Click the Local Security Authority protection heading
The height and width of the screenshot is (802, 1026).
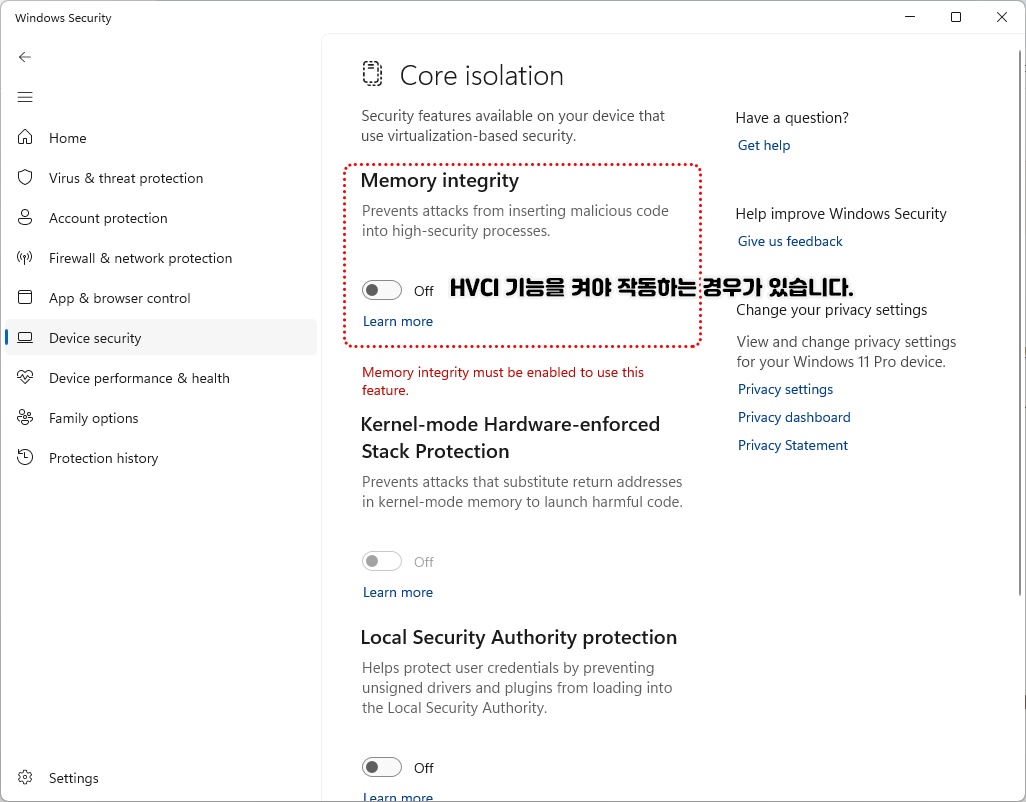[x=519, y=637]
